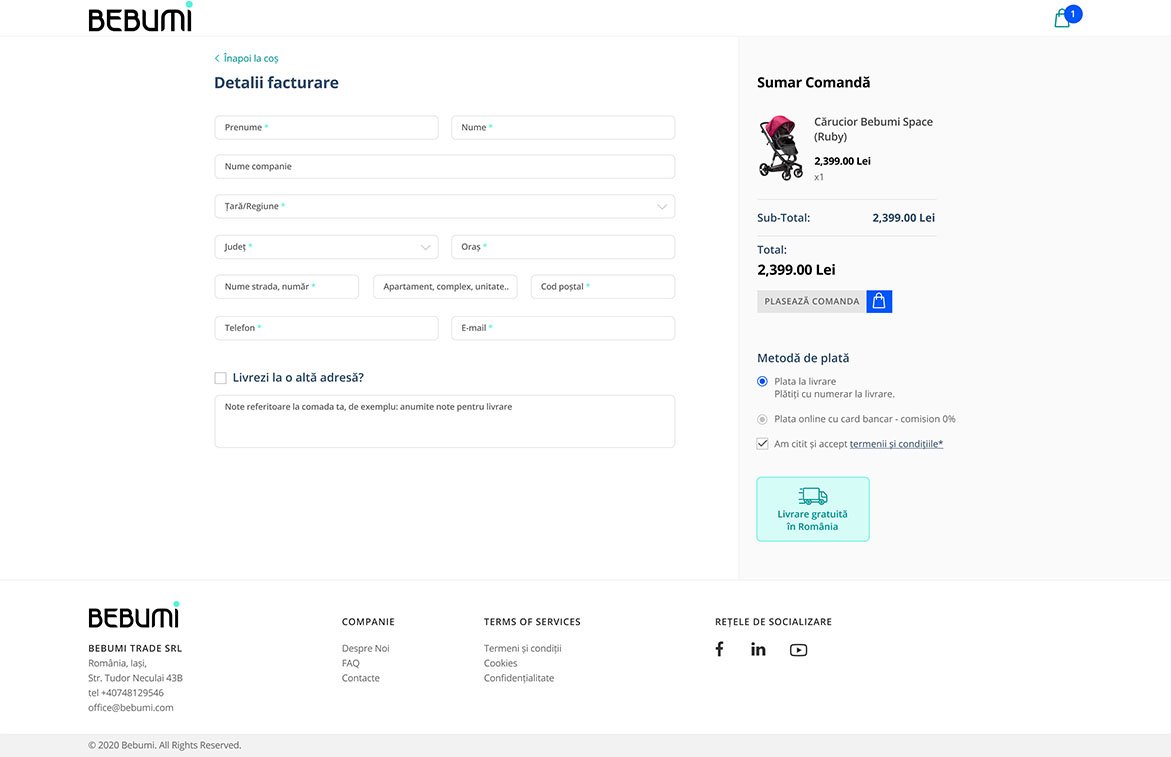Select 'Plata la livrare' payment option
Image resolution: width=1171 pixels, height=757 pixels.
(763, 381)
